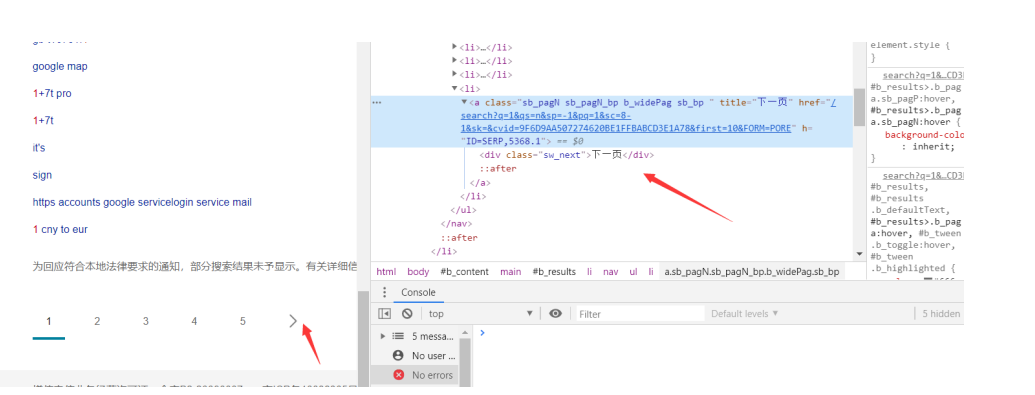The height and width of the screenshot is (395, 1035).
Task: Open the google map search suggestion
Action: click(59, 66)
